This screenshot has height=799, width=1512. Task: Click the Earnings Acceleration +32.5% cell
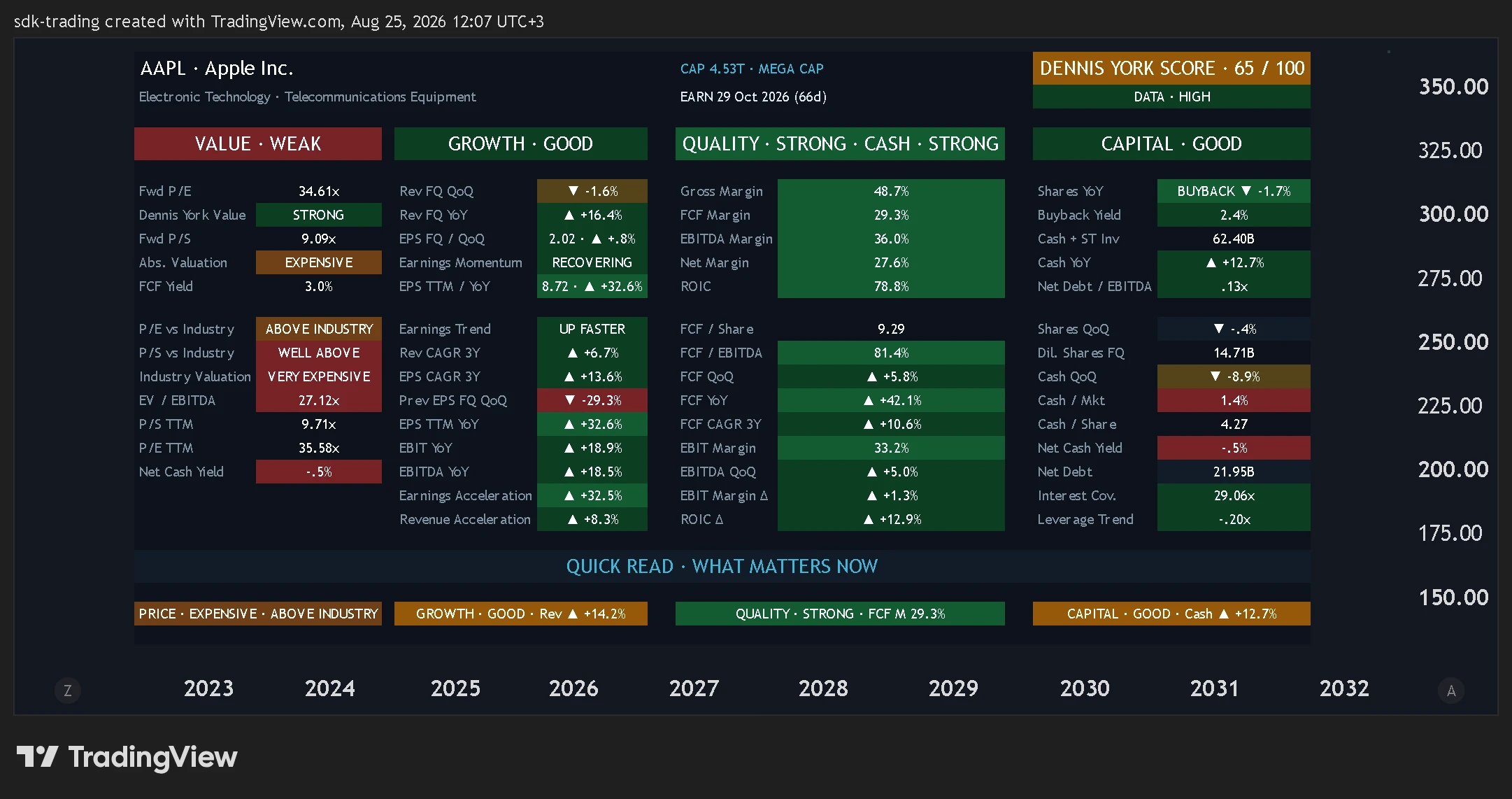(592, 495)
